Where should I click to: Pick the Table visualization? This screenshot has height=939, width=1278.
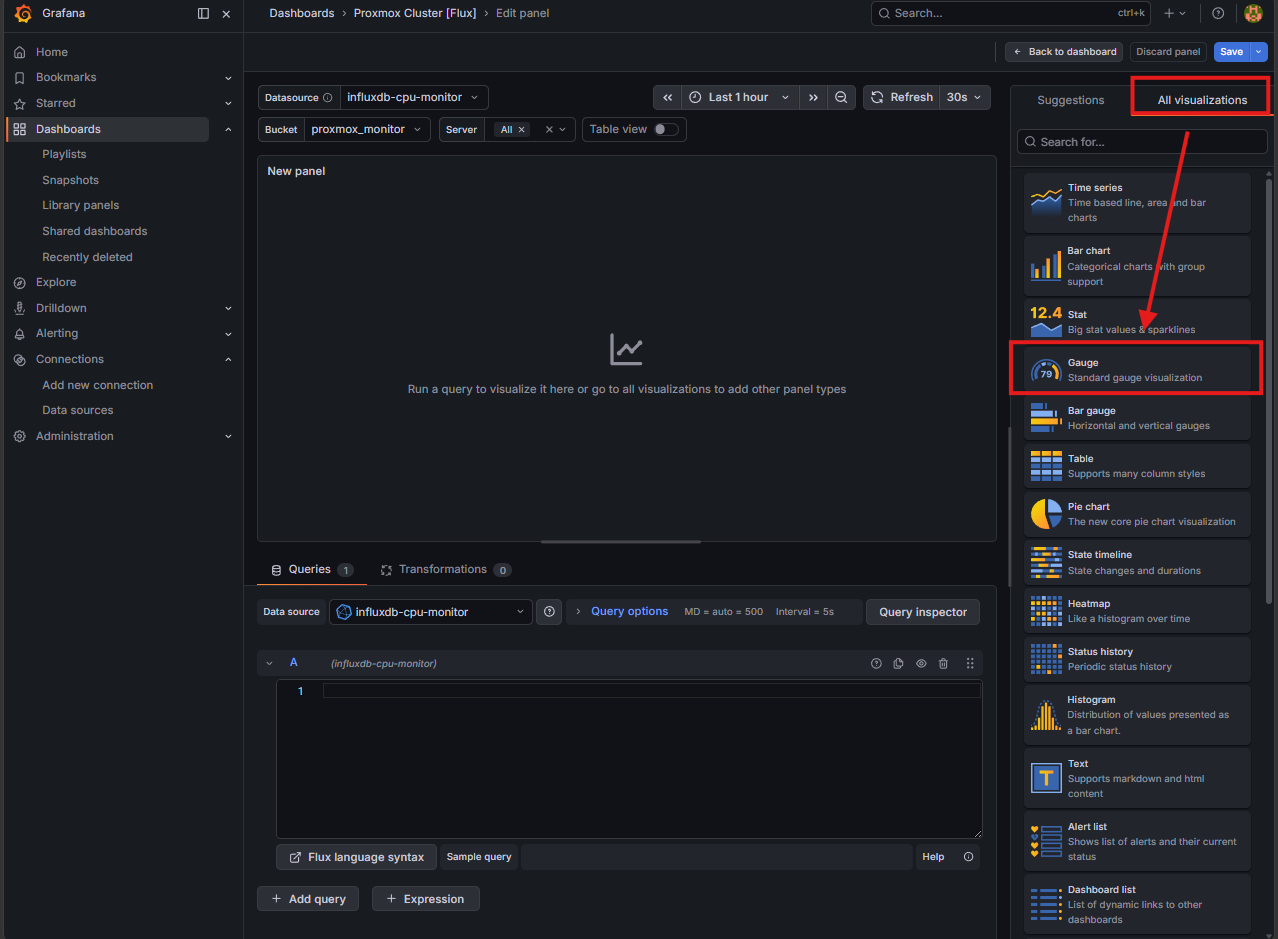coord(1137,466)
